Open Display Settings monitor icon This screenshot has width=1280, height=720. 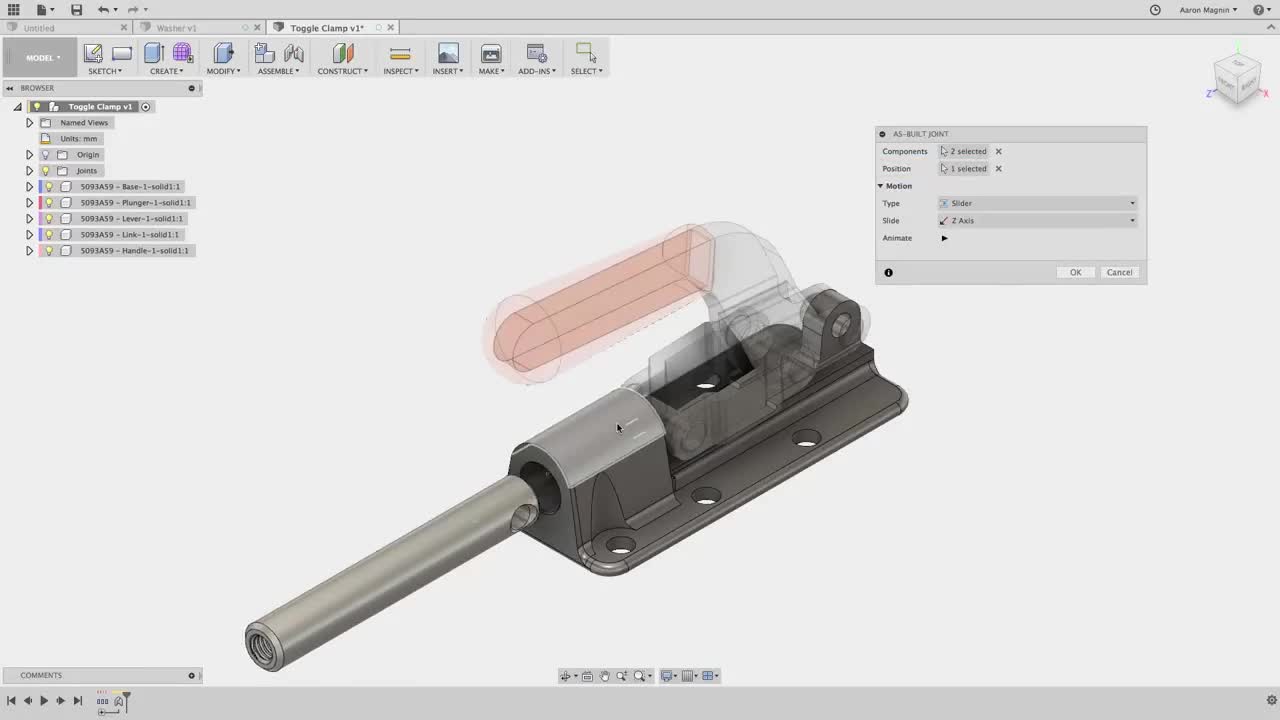tap(667, 676)
